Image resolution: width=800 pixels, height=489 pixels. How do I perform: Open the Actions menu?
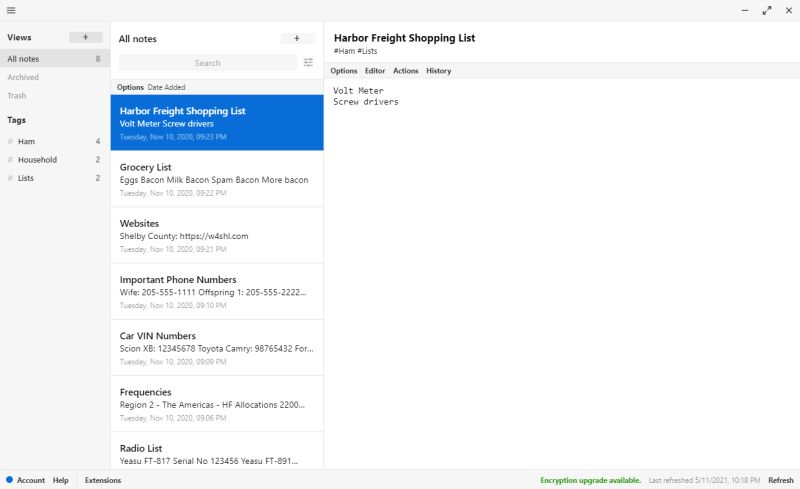point(406,71)
